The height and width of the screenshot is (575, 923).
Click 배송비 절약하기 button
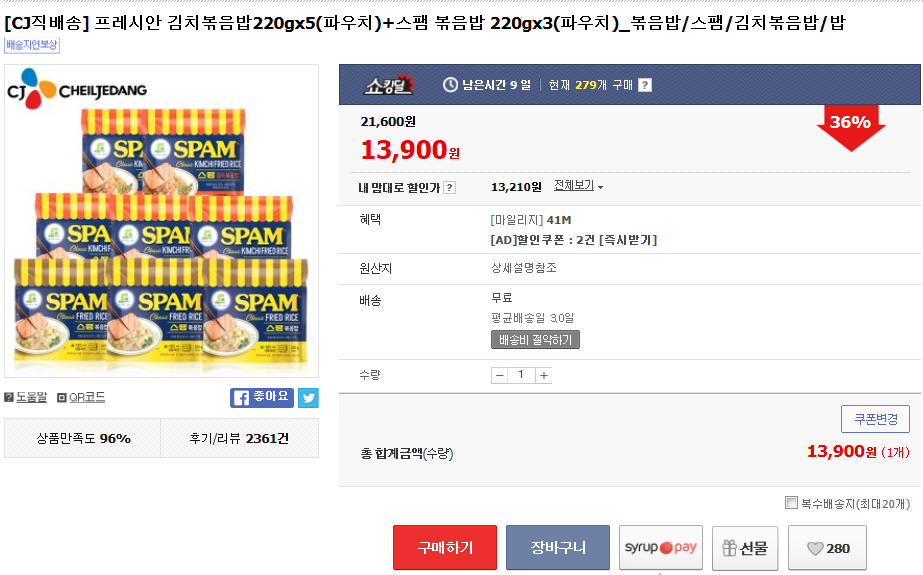coord(535,340)
